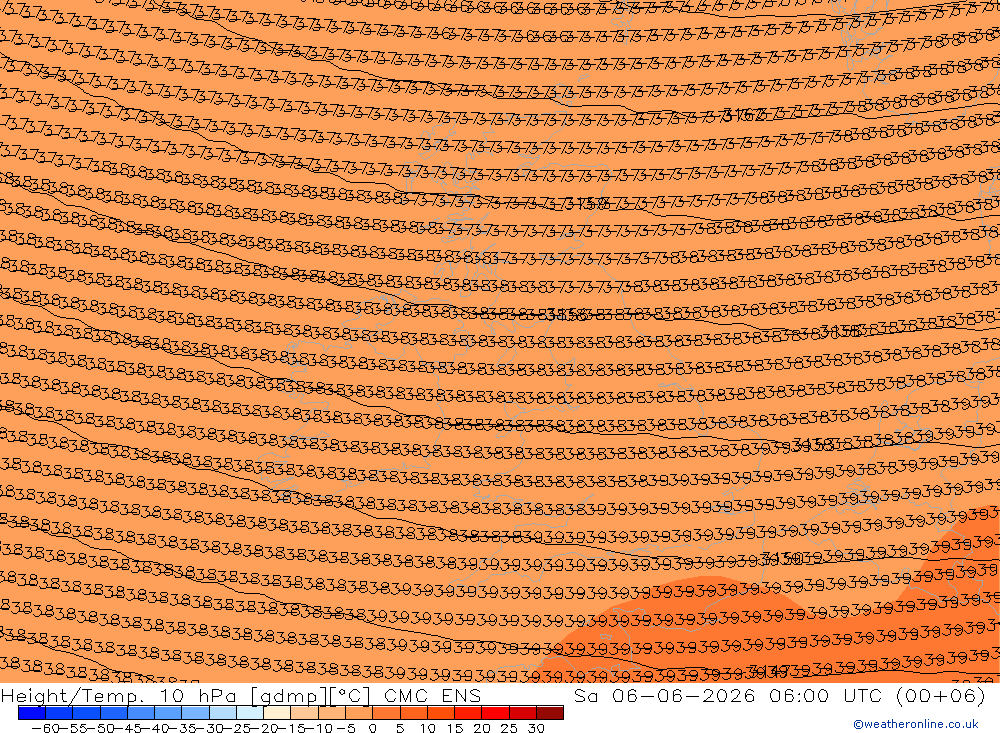Click the 'CMC ENS' model label
The image size is (1000, 733).
[x=432, y=695]
